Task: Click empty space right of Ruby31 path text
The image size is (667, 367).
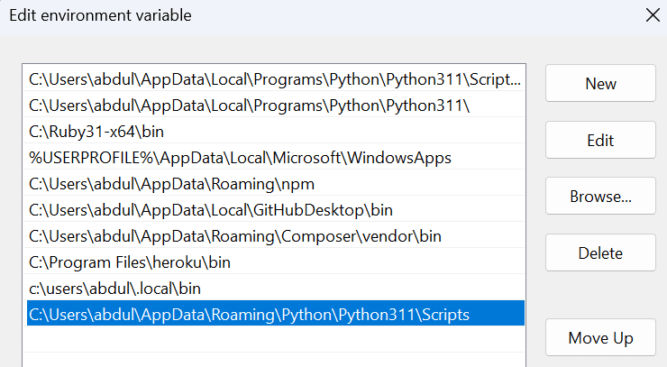Action: coord(344,131)
